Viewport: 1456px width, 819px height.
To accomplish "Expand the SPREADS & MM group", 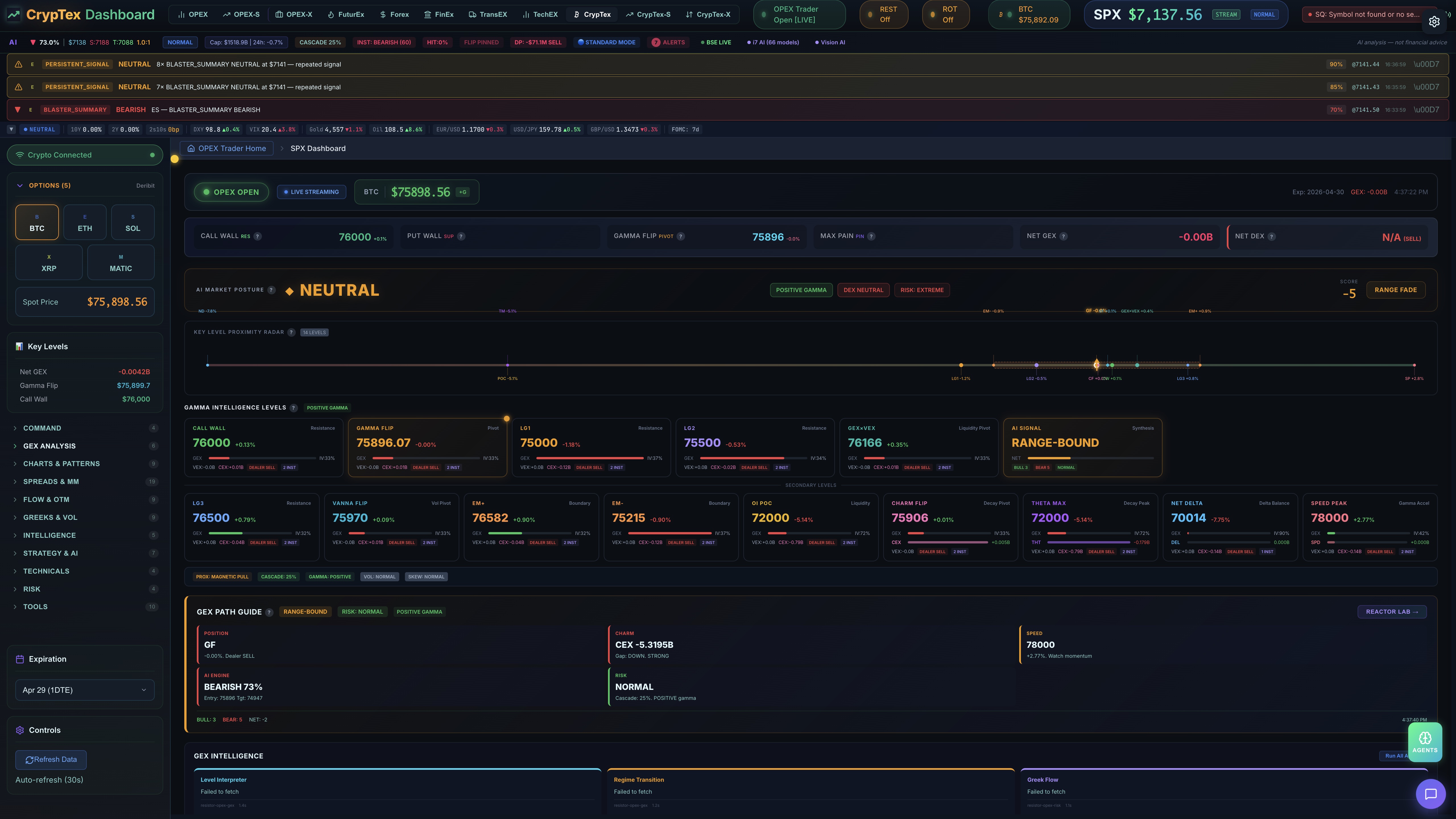I will [85, 482].
